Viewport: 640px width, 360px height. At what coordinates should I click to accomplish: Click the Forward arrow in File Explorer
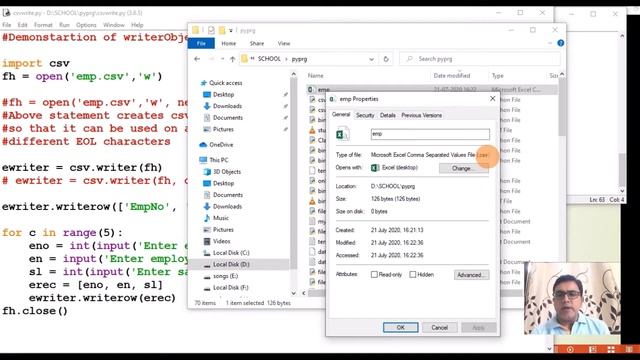coord(211,59)
